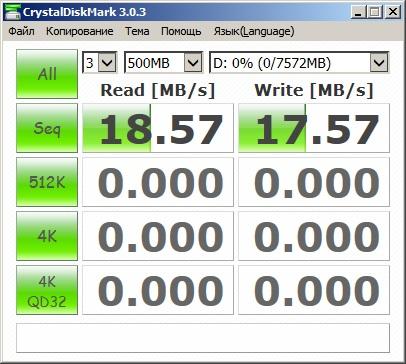Select the 4K QD32 write value 0.000
Screen dimensions: 406x364
click(314, 290)
